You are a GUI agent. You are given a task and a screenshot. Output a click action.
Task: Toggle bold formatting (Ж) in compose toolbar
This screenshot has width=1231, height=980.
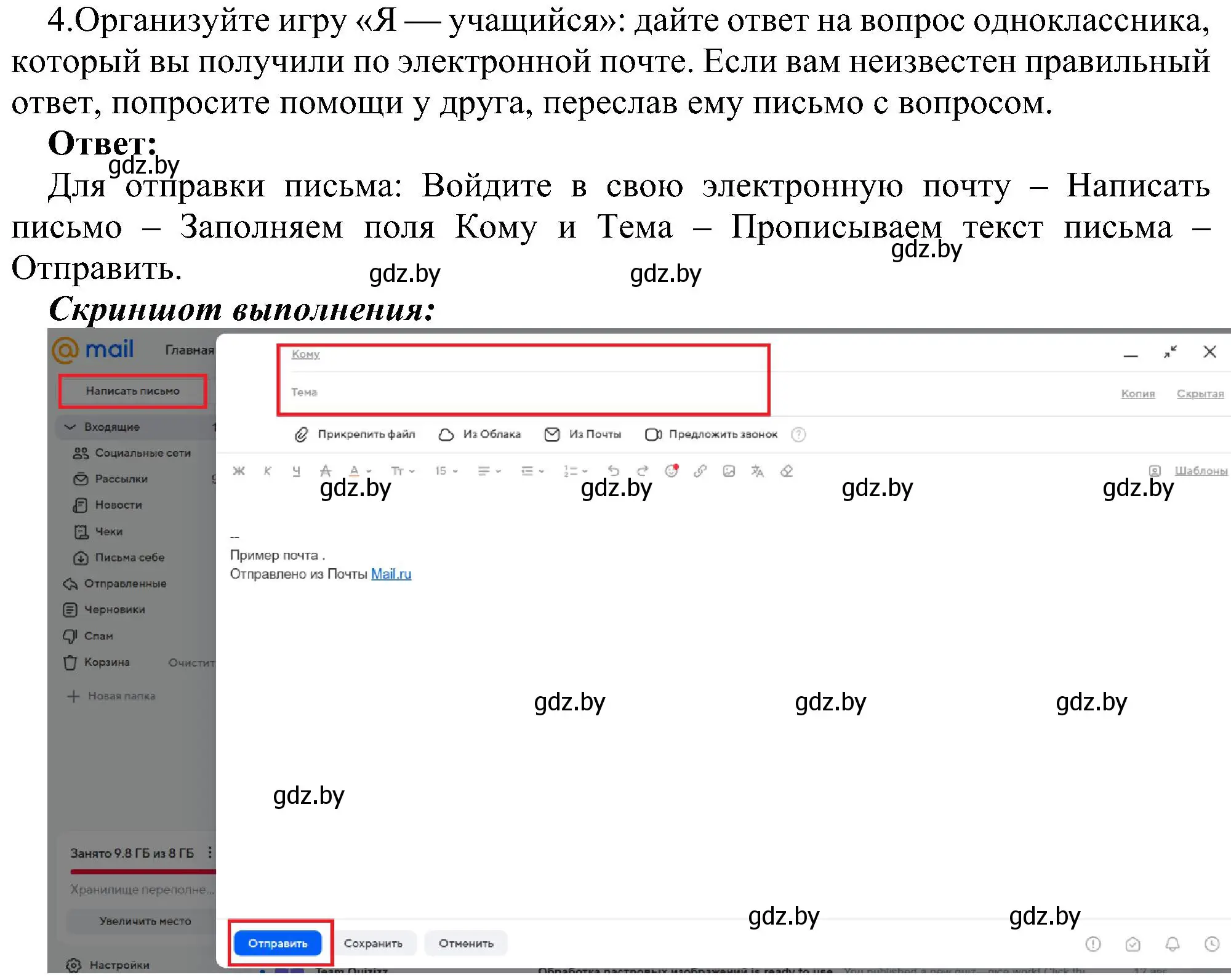(x=239, y=471)
